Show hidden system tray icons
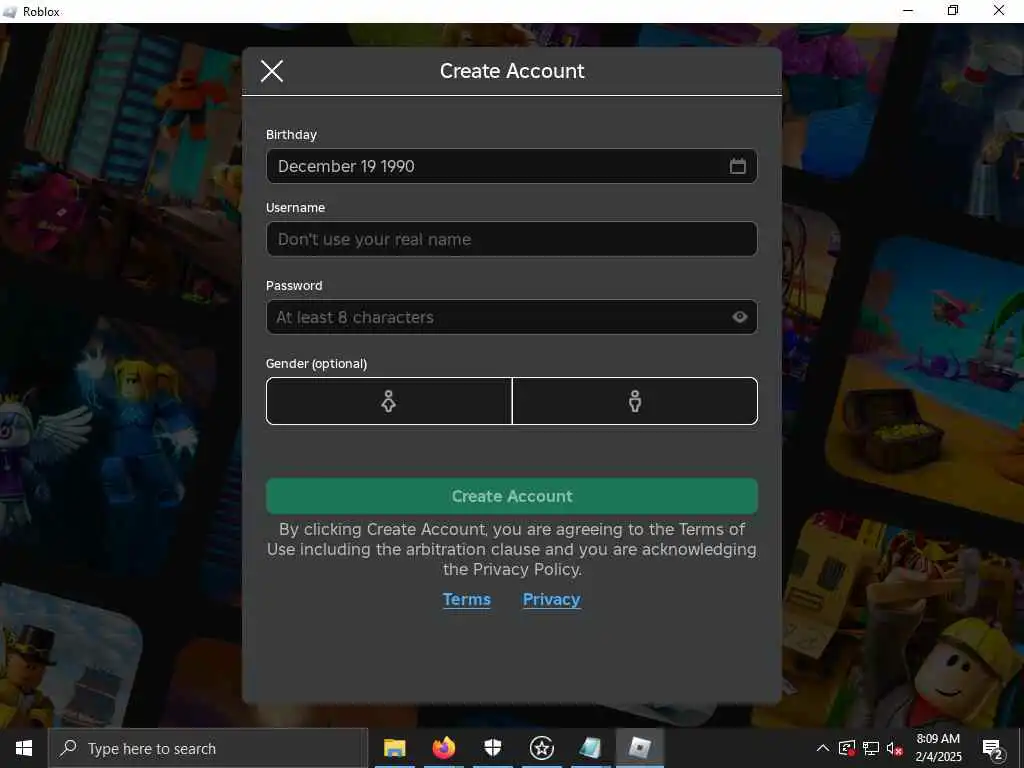Screen dimensions: 1024x768 click(822, 748)
